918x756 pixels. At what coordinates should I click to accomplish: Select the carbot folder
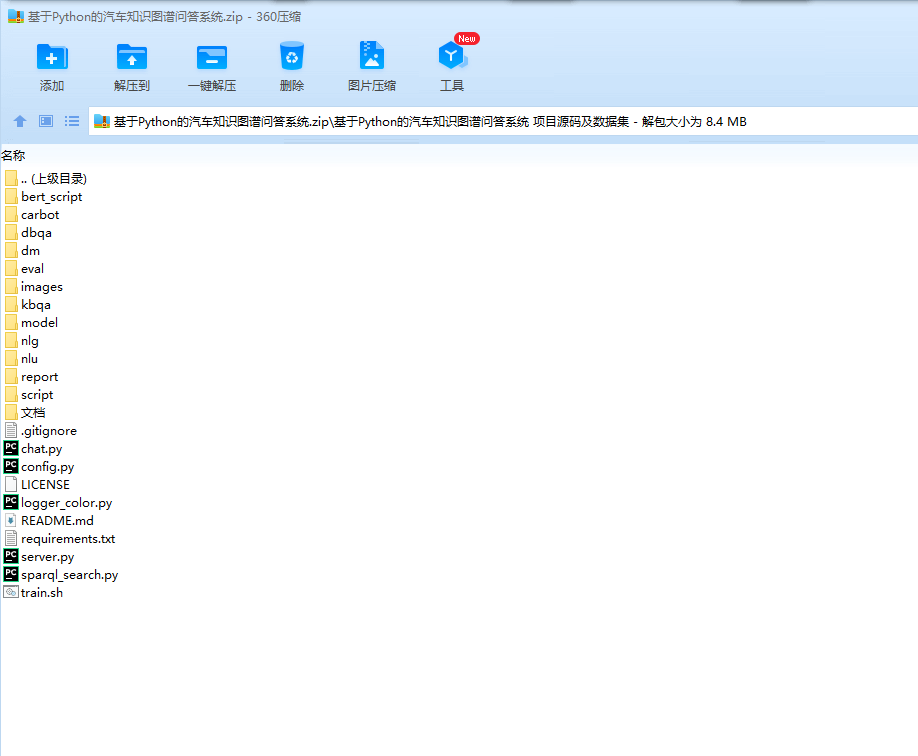[32, 215]
